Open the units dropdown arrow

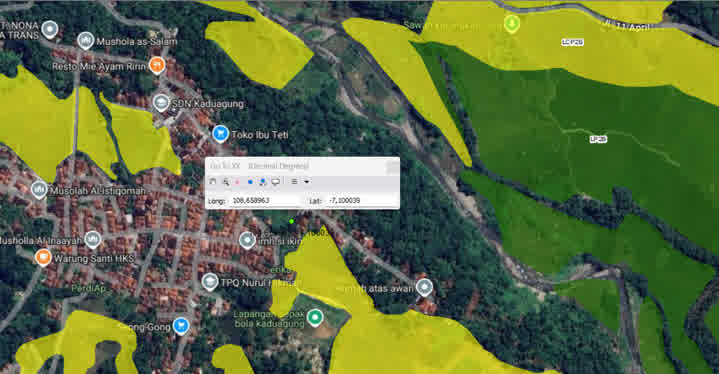[306, 182]
